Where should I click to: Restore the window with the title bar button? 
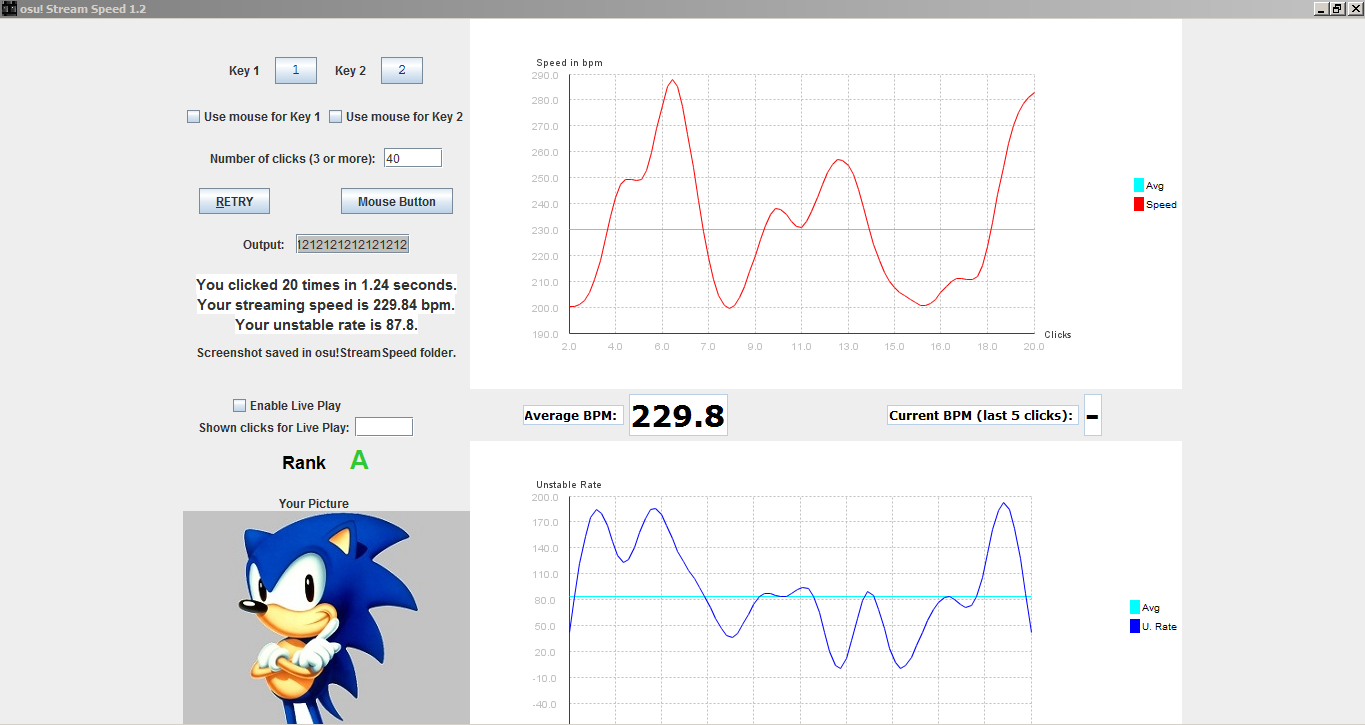click(1337, 8)
